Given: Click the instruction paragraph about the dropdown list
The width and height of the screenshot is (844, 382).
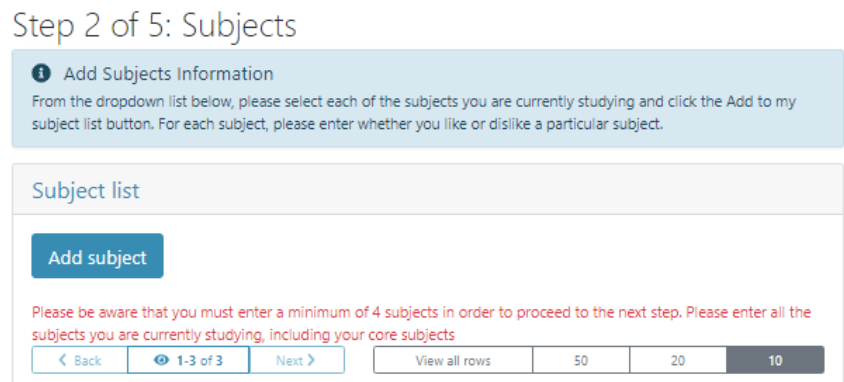Looking at the screenshot, I should 413,113.
